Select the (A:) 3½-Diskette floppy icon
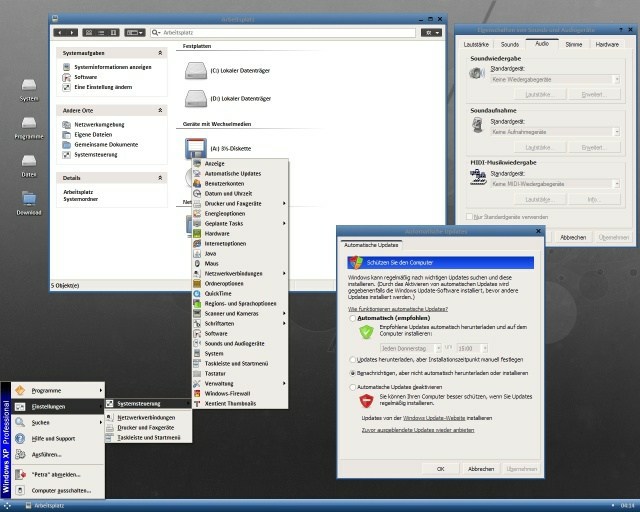This screenshot has width=640, height=512. (x=196, y=148)
